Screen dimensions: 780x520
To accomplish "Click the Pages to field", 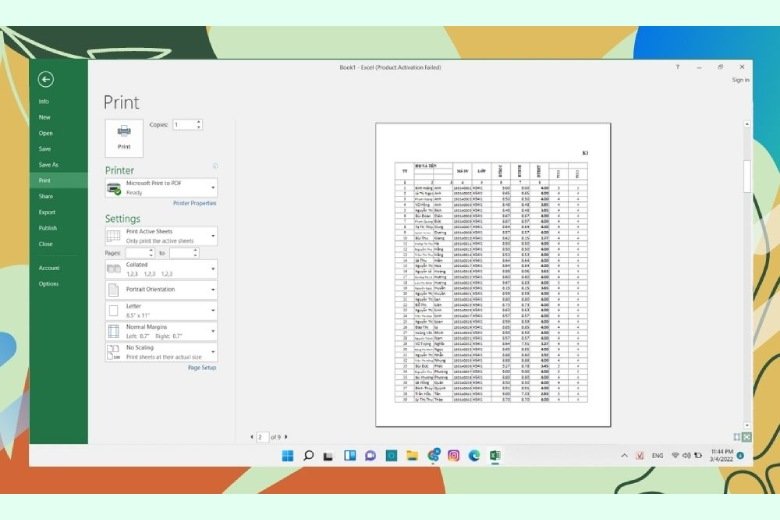I will (181, 253).
